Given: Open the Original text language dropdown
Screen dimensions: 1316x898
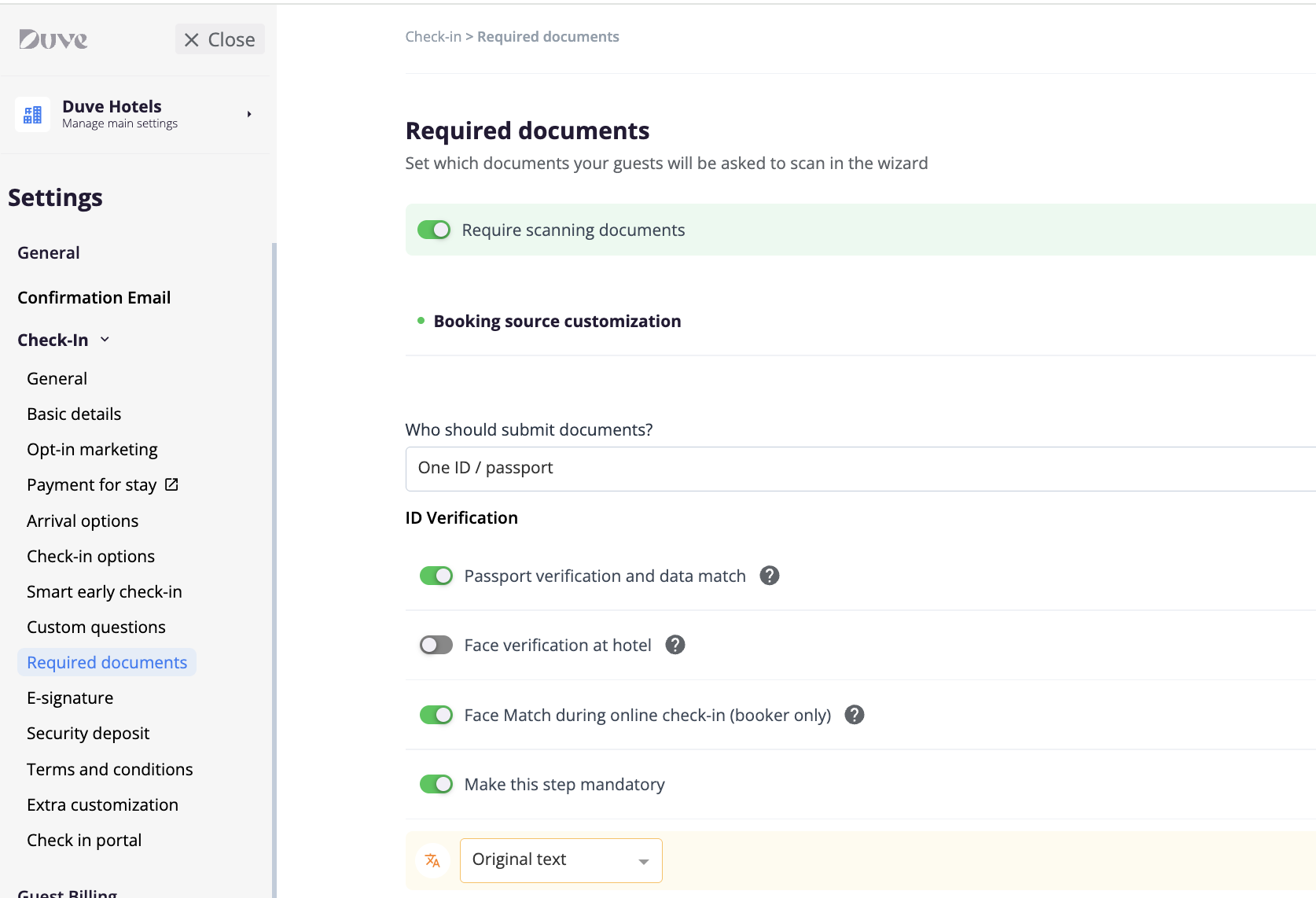Looking at the screenshot, I should [x=561, y=860].
